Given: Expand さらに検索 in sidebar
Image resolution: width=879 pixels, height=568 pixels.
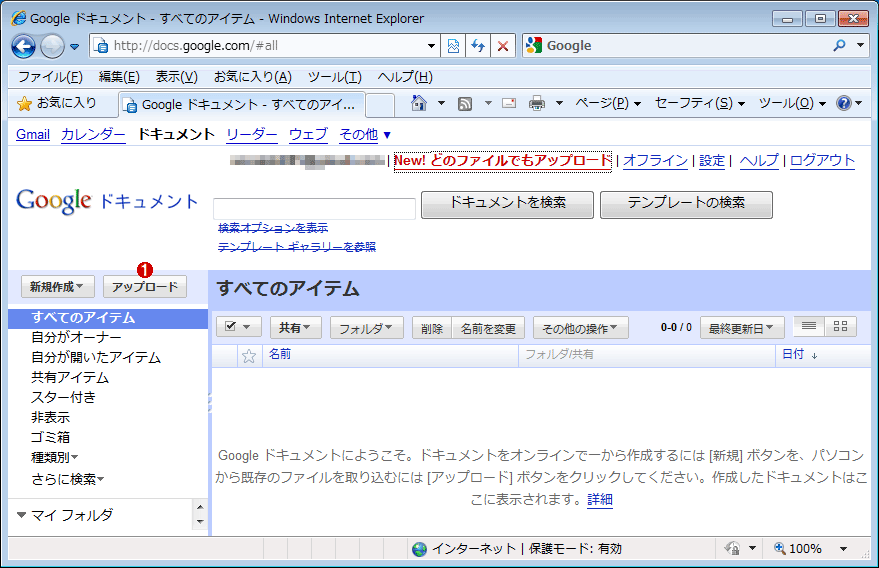Looking at the screenshot, I should point(67,479).
